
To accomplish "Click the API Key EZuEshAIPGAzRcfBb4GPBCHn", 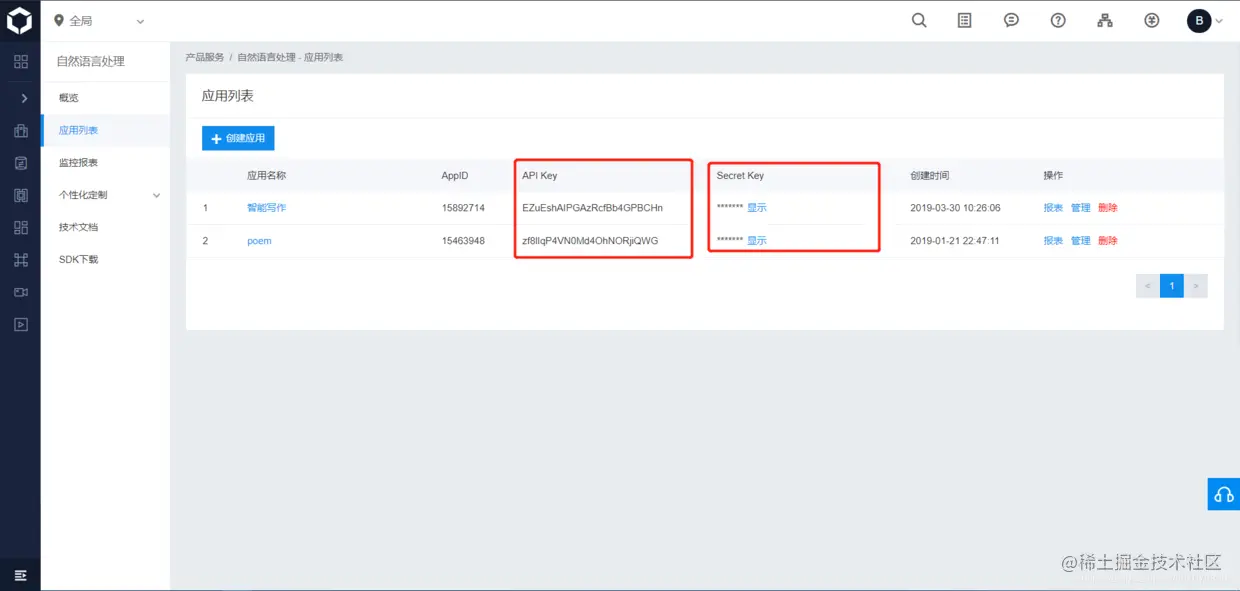I will tap(592, 208).
